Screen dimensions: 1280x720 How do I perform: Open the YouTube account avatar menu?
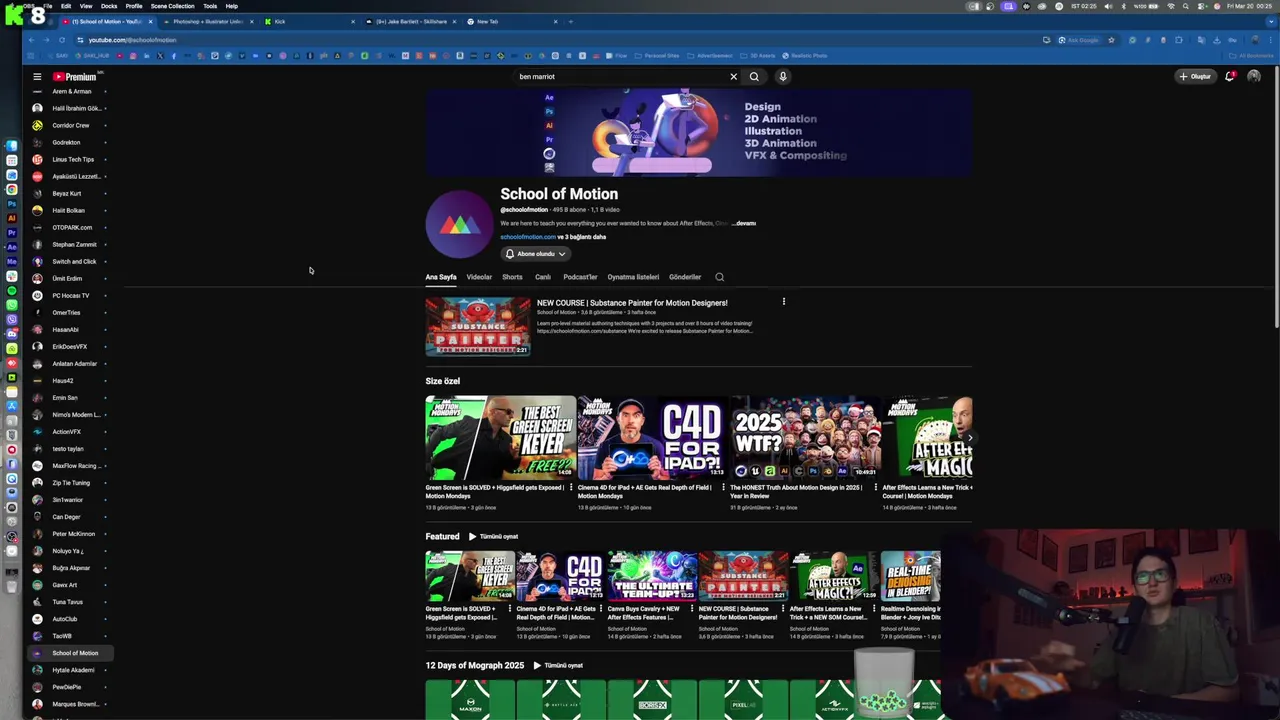pos(1254,76)
